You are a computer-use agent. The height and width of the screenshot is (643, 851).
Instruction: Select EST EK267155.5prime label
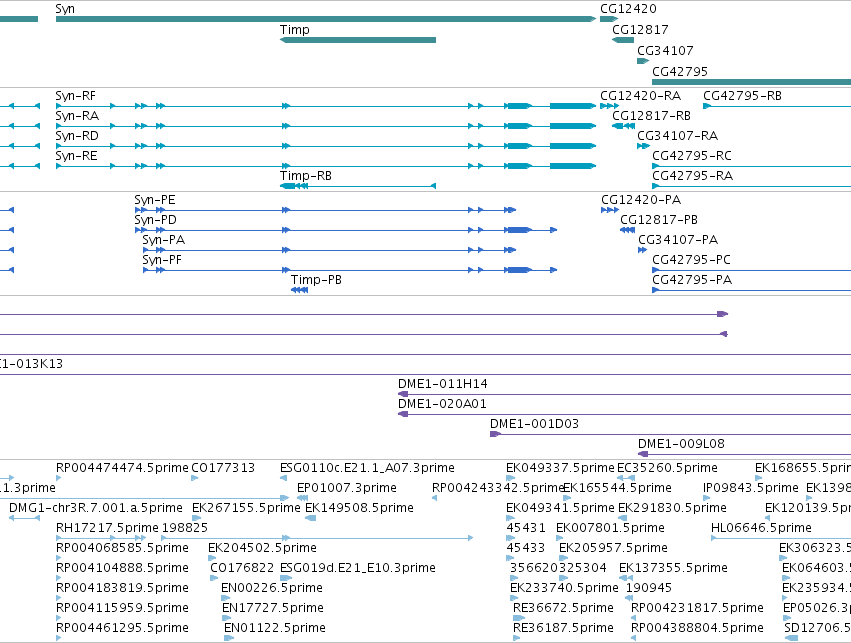pyautogui.click(x=246, y=508)
